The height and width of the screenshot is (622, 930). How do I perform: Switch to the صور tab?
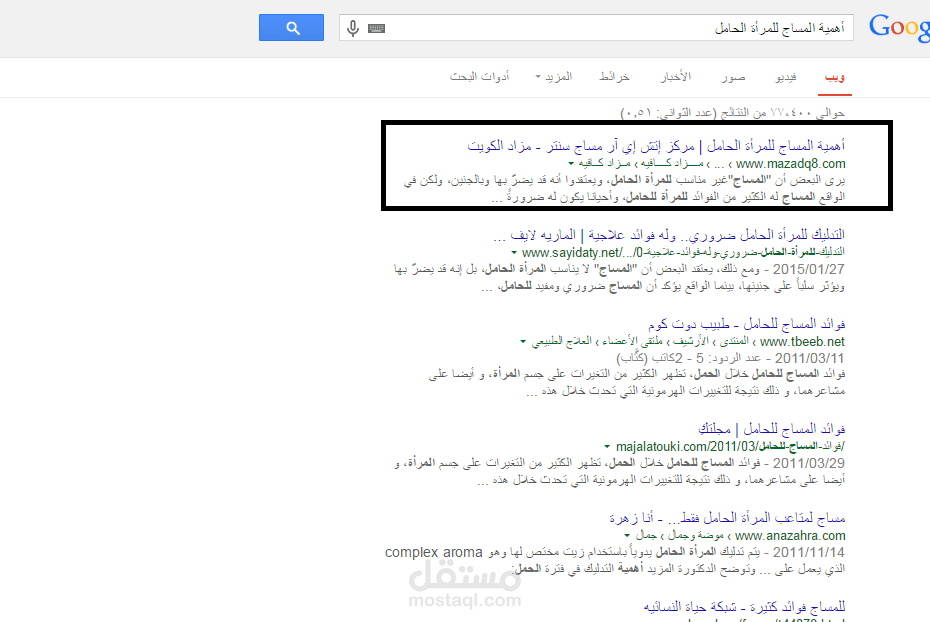[x=733, y=77]
